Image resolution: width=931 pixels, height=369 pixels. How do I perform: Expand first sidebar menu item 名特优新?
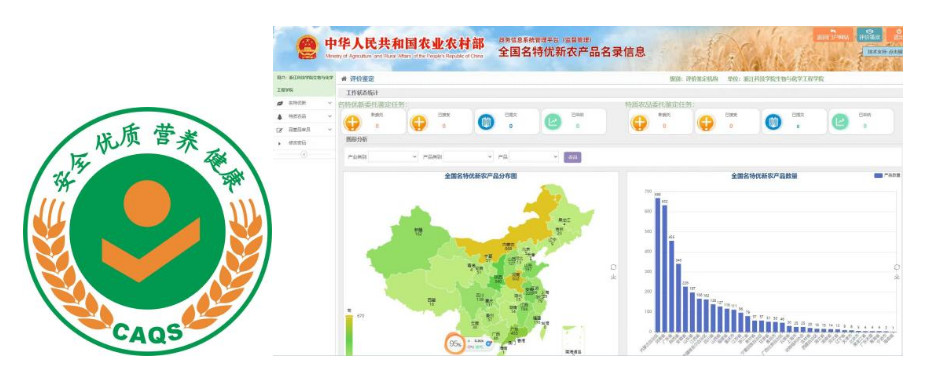[305, 103]
